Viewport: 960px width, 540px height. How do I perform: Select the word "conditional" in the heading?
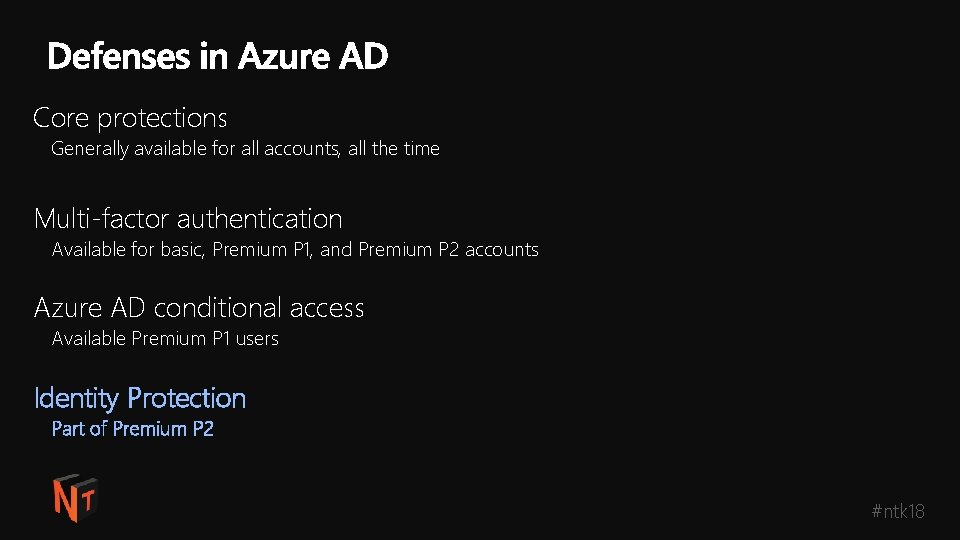(x=217, y=307)
